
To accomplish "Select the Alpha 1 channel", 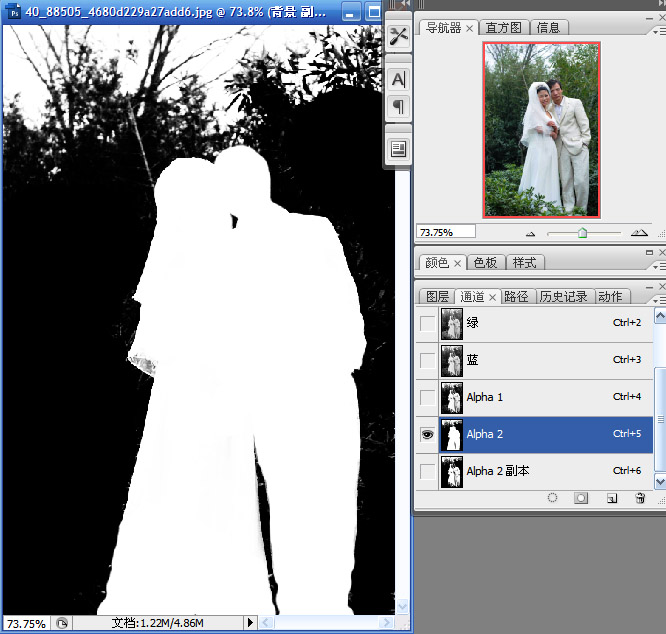I will [x=534, y=397].
